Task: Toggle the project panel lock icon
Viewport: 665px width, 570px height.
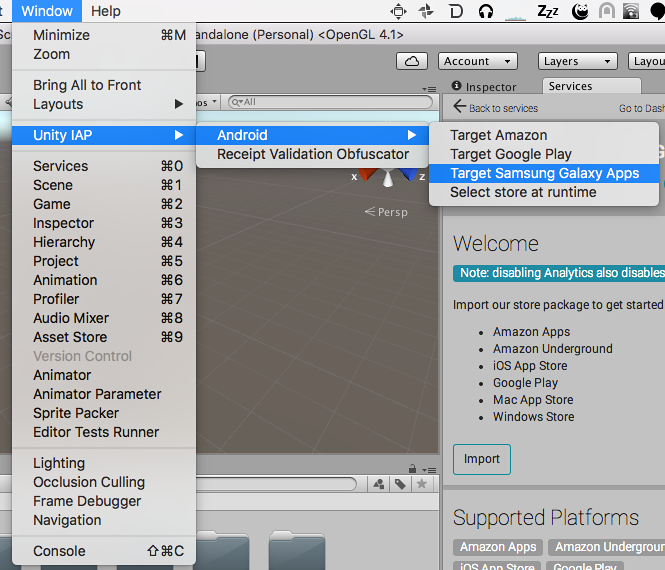Action: point(411,468)
